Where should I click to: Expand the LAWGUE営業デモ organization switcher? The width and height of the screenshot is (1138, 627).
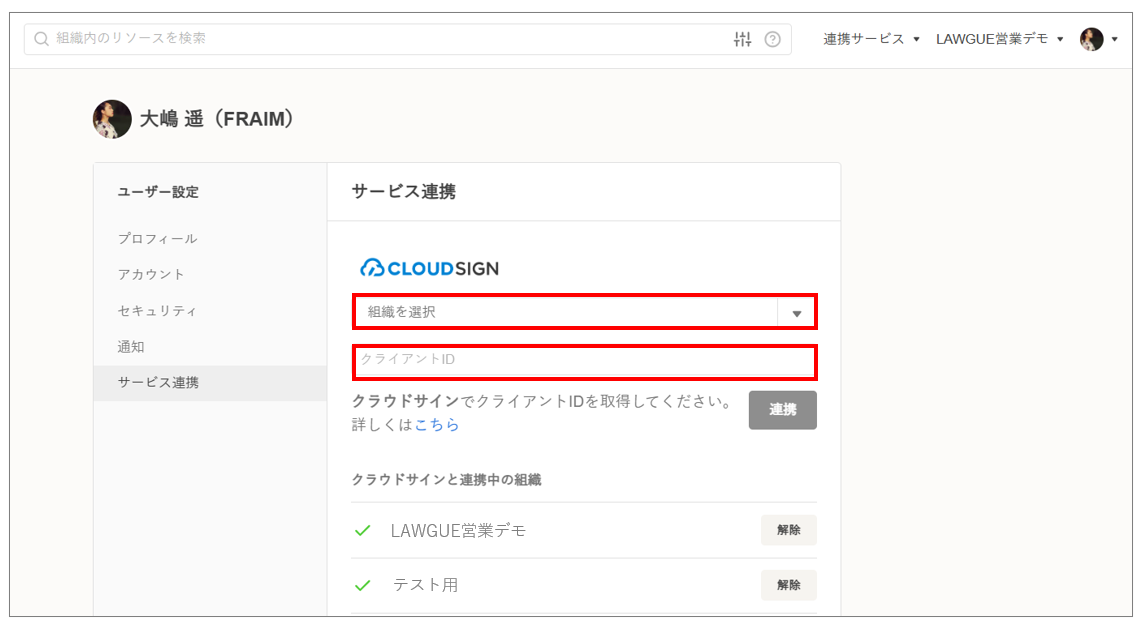pyautogui.click(x=999, y=39)
